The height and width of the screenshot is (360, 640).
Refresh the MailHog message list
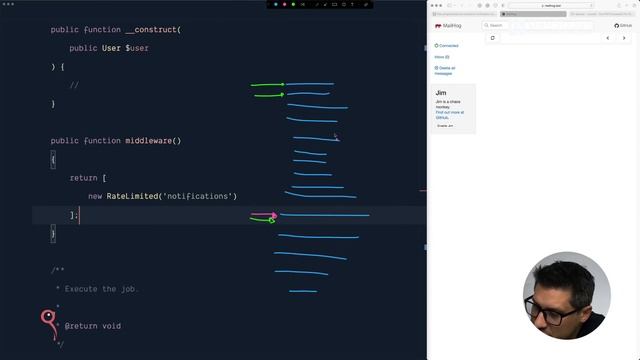coord(493,38)
